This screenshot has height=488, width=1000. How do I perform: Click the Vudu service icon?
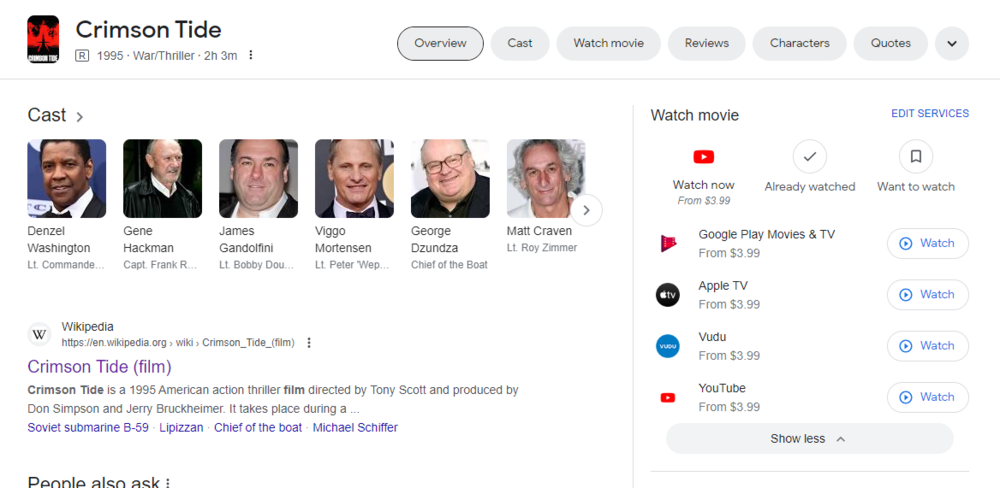[x=667, y=346]
